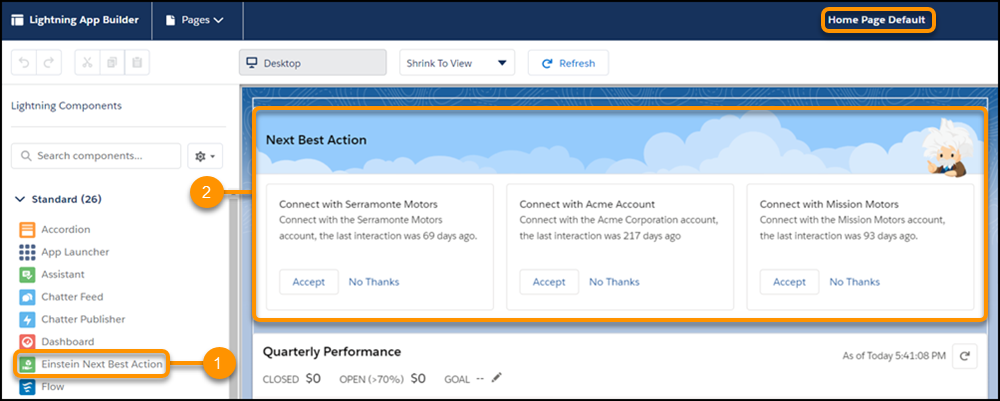Viewport: 1000px width, 401px height.
Task: Open the Shrink To View dropdown
Action: point(457,63)
